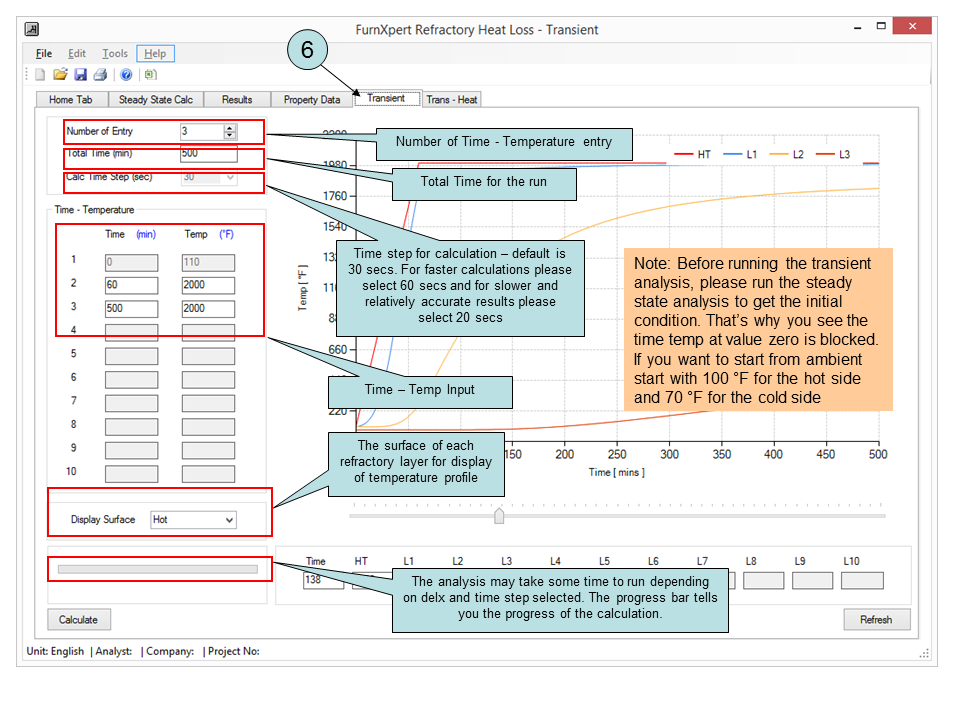Click the row 8 Temp input field

point(208,427)
